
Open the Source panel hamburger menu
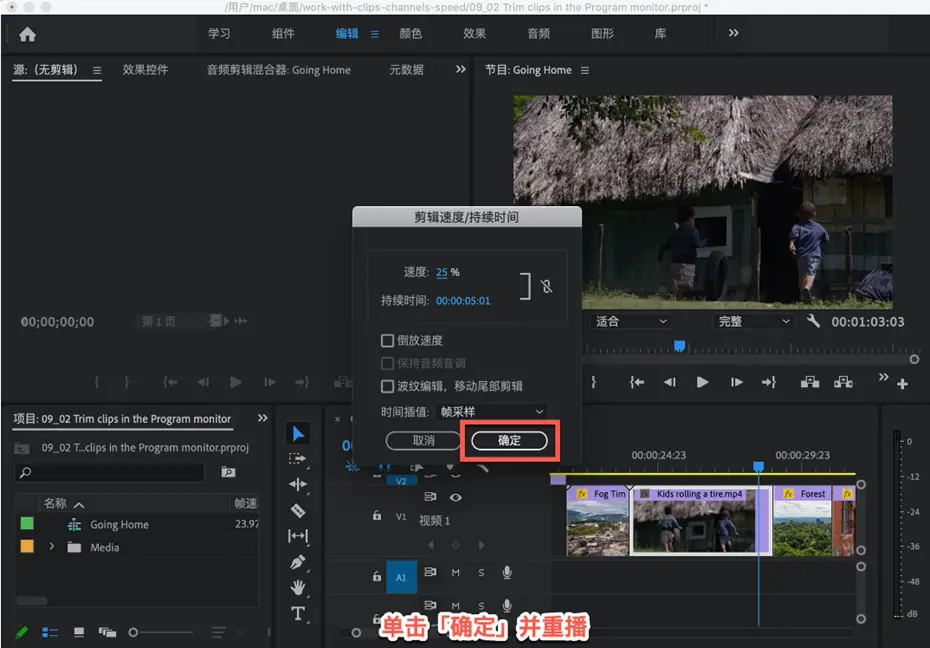click(x=97, y=70)
